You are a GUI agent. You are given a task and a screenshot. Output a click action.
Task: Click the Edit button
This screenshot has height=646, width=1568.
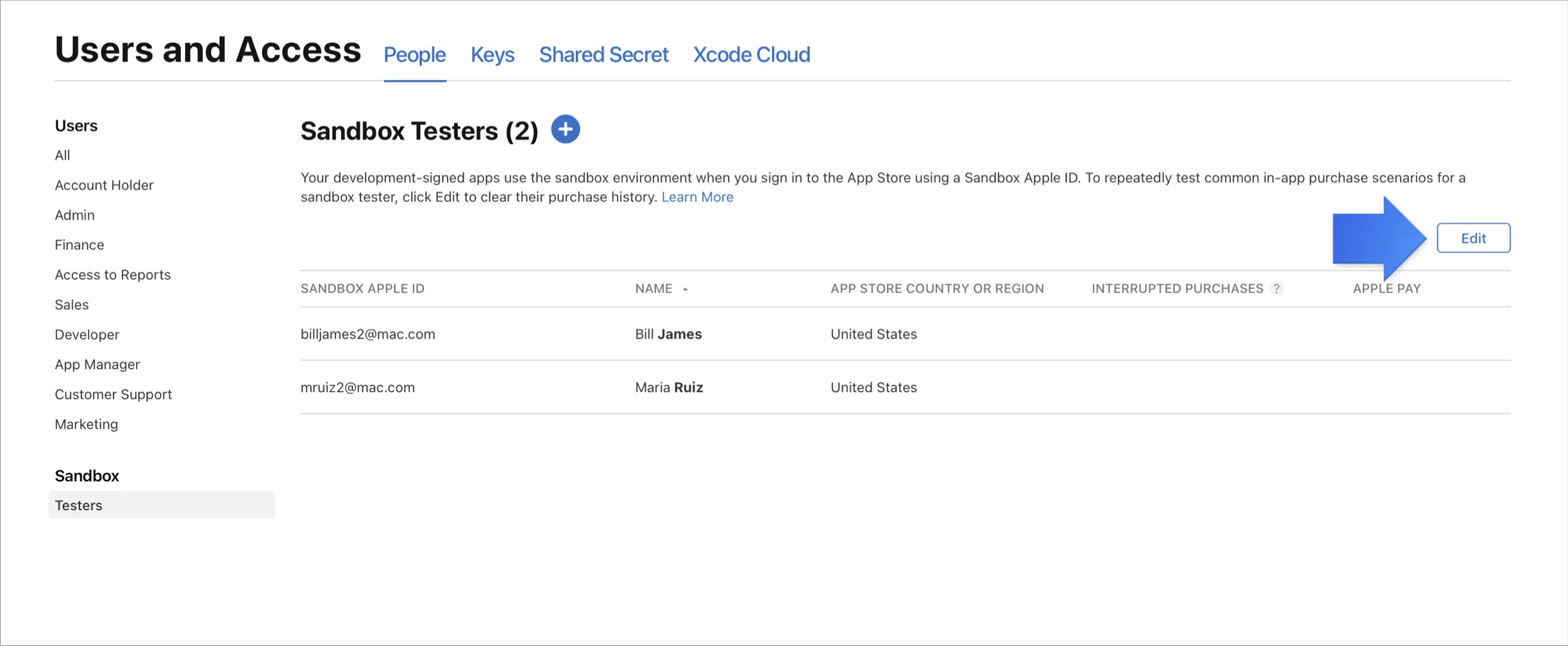coord(1473,238)
